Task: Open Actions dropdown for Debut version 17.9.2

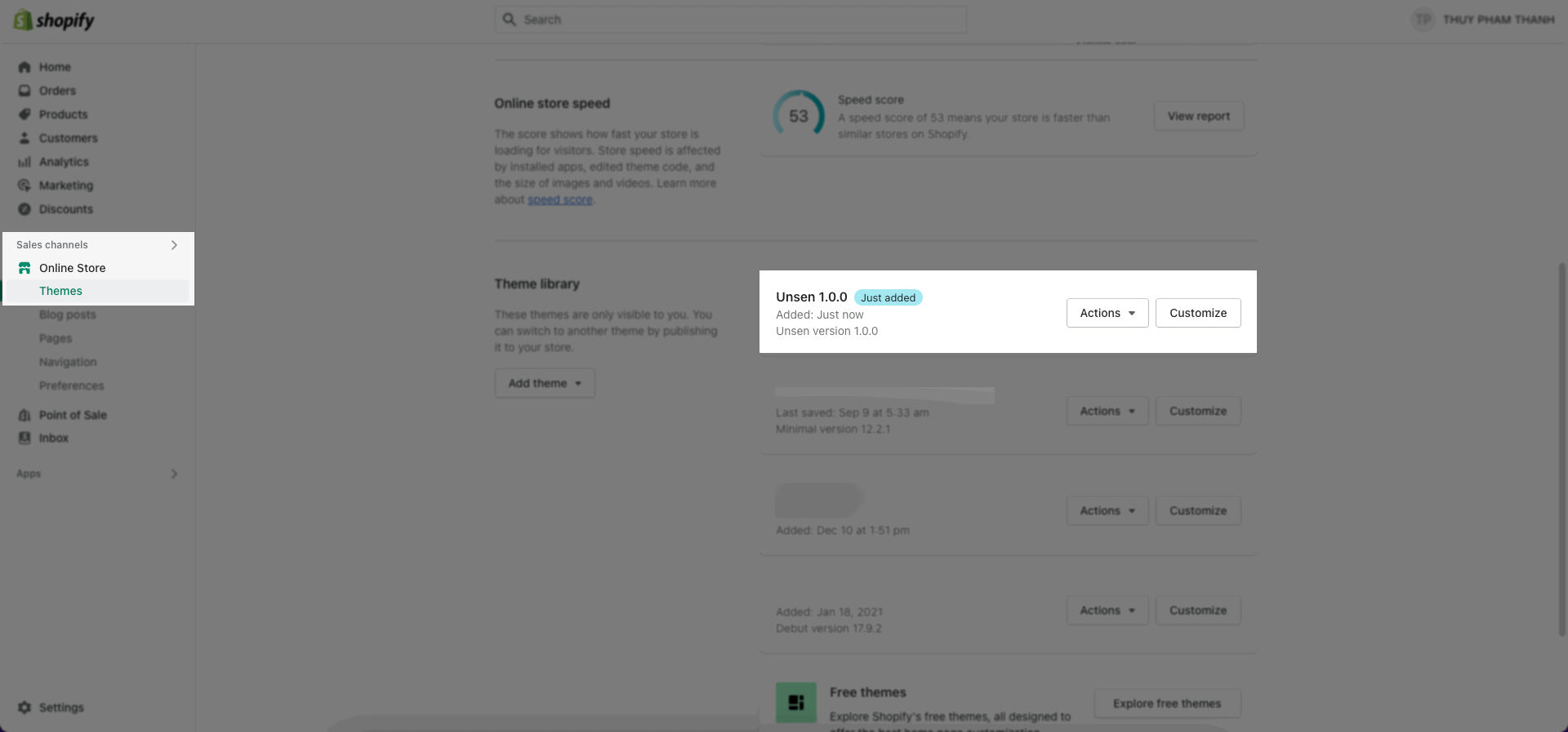Action: tap(1107, 610)
